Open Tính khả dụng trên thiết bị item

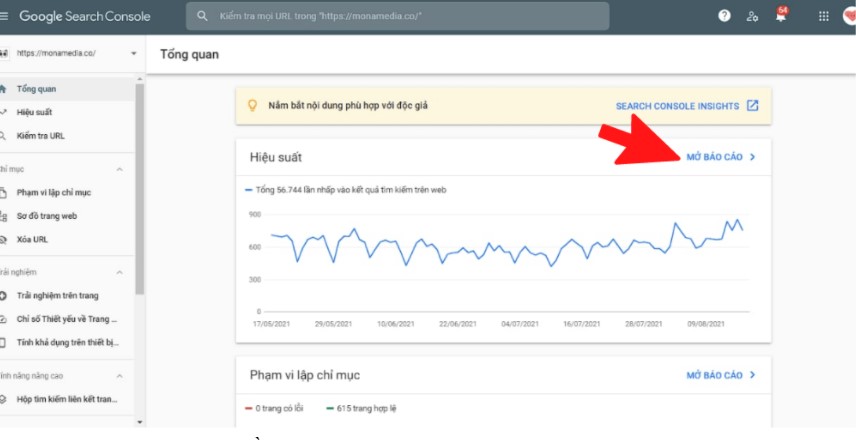[67, 343]
